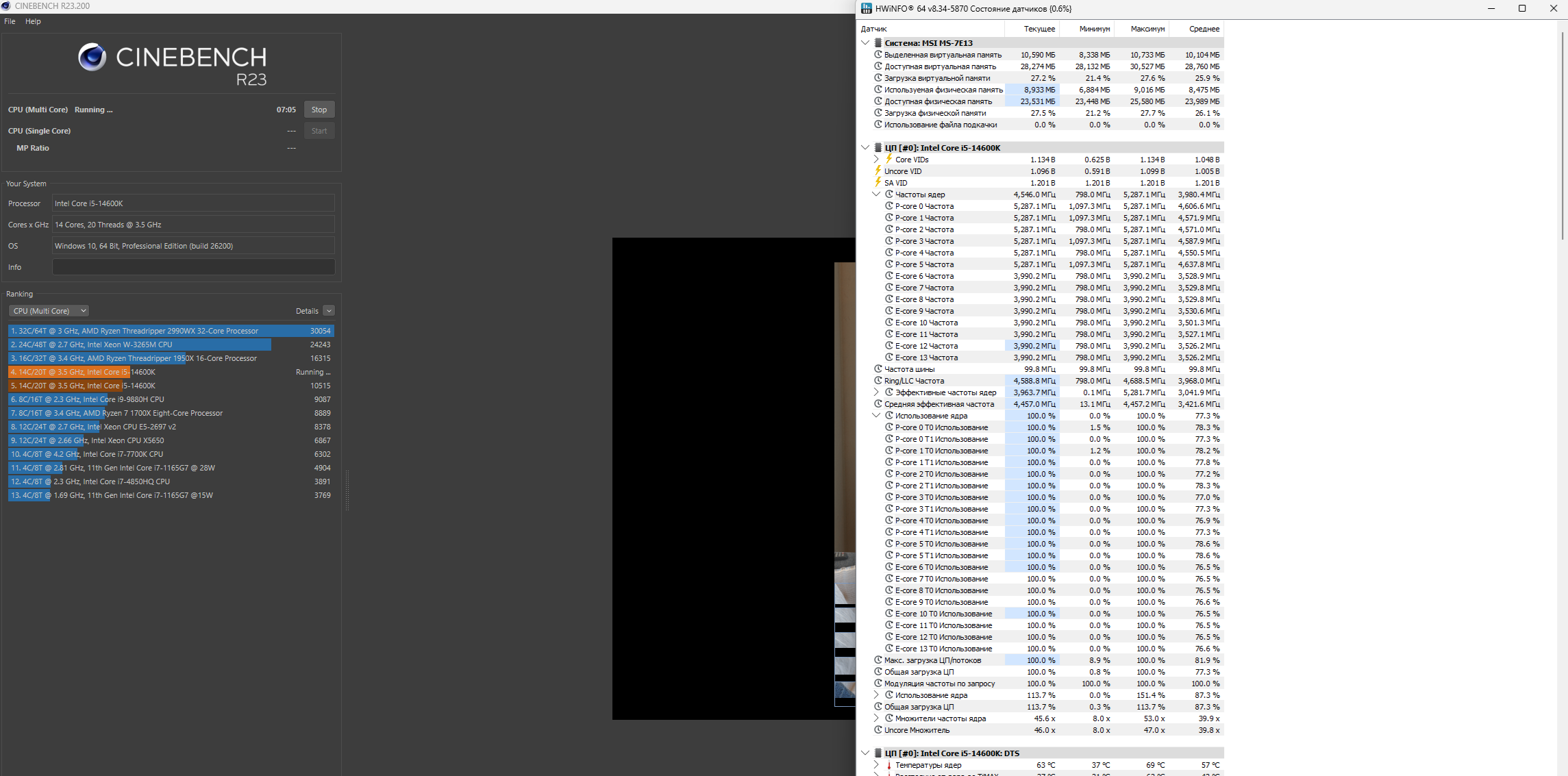
Task: Minimize the HWiNFO sensor window
Action: point(1491,9)
